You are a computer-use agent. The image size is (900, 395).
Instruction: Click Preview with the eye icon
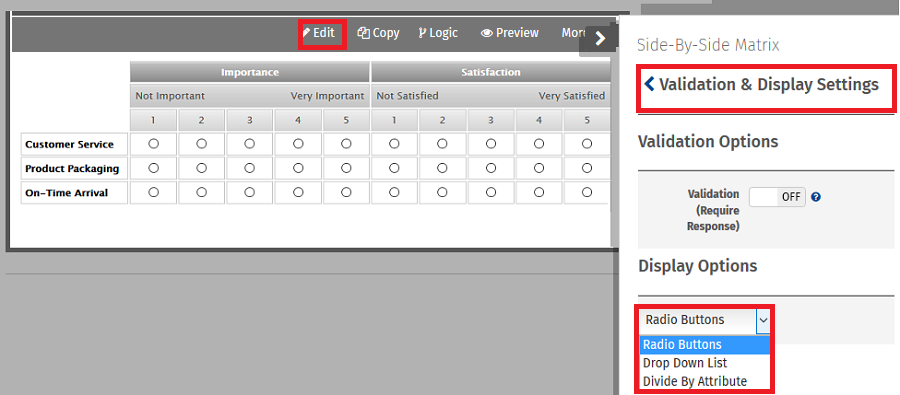point(510,33)
